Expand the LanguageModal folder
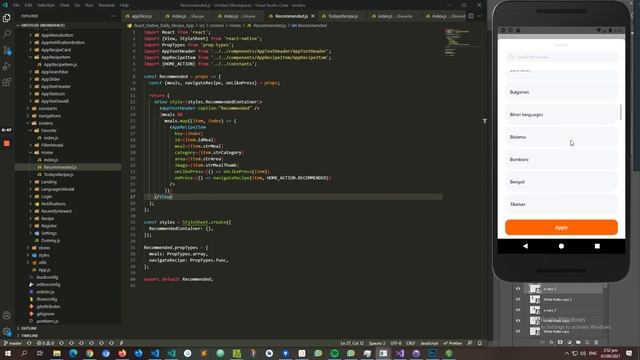The width and height of the screenshot is (640, 360). (x=30, y=189)
